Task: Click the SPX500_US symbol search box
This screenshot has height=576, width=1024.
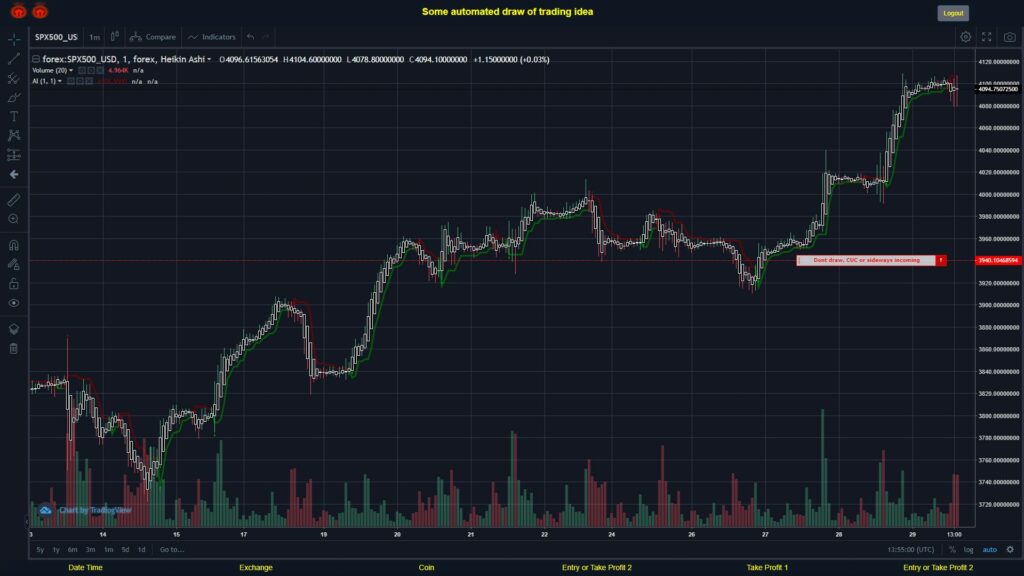Action: (56, 37)
